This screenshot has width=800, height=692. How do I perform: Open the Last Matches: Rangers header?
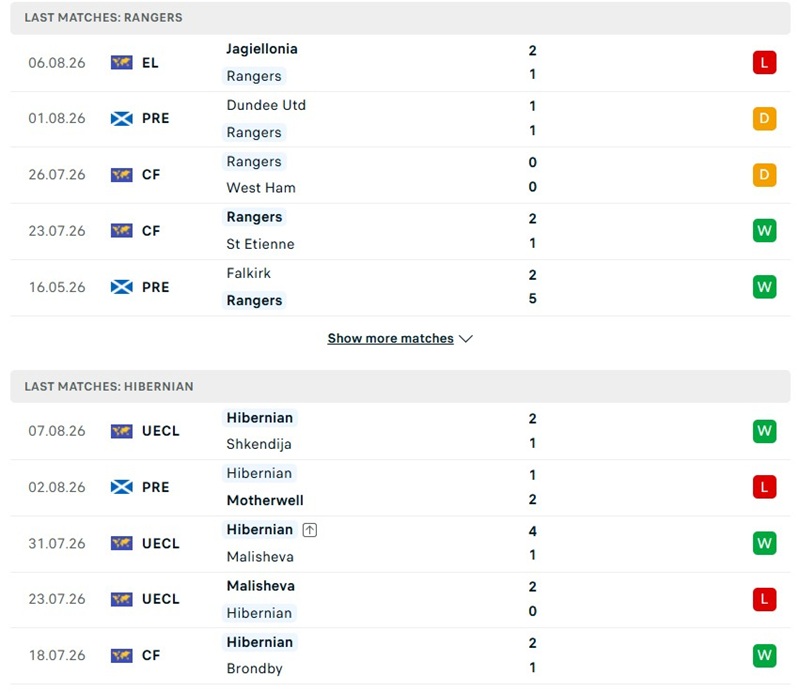click(400, 17)
